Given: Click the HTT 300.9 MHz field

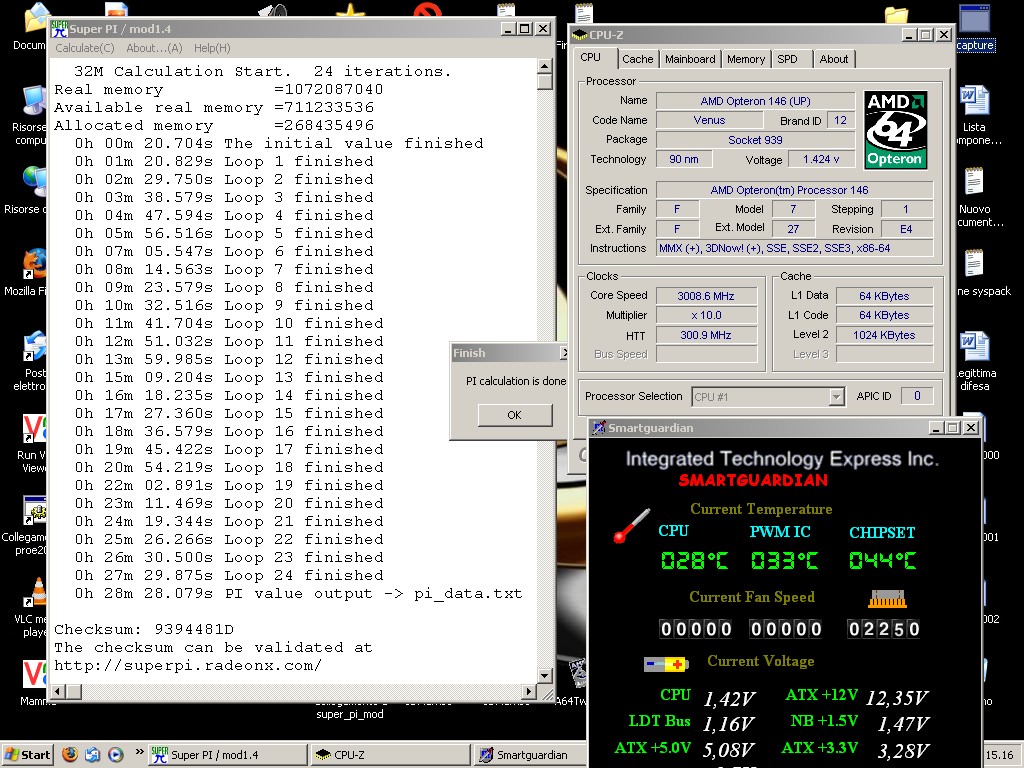Looking at the screenshot, I should coord(706,335).
